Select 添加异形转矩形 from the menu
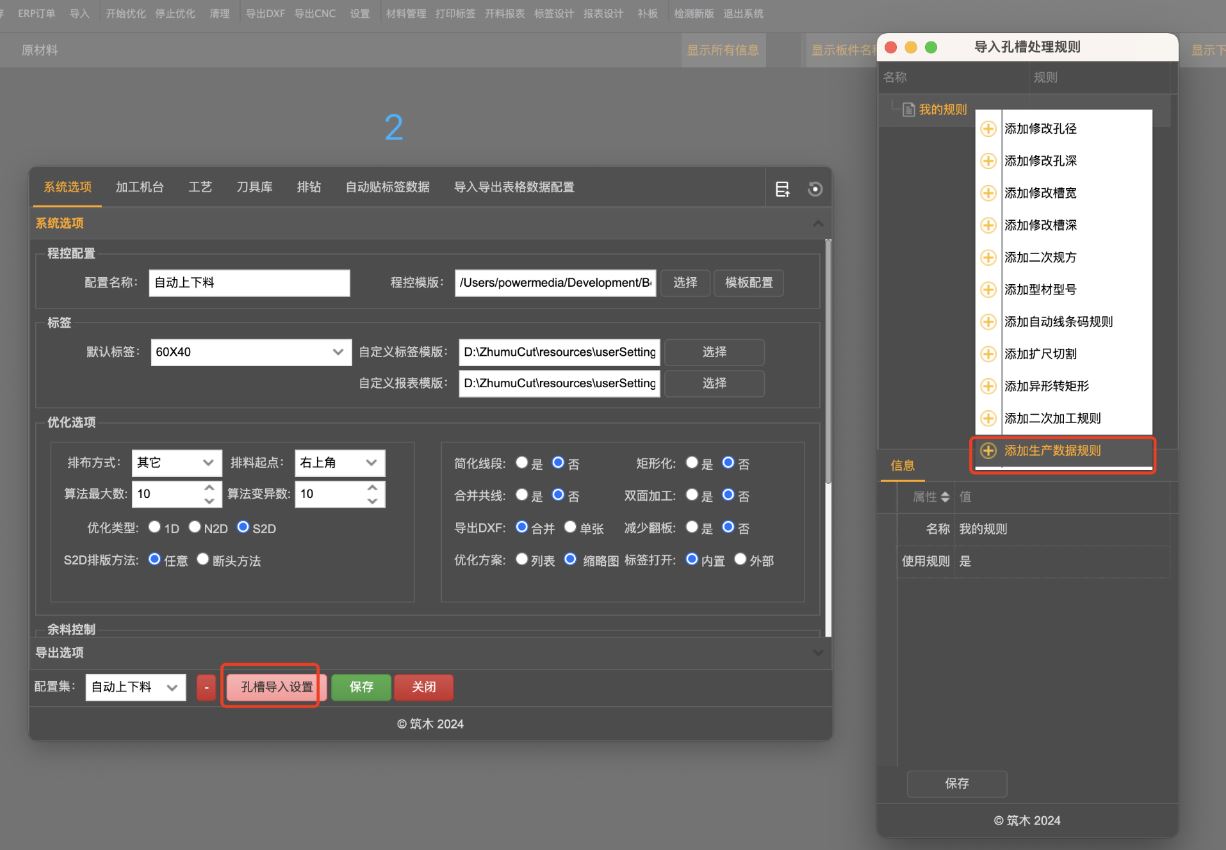 (x=1046, y=386)
